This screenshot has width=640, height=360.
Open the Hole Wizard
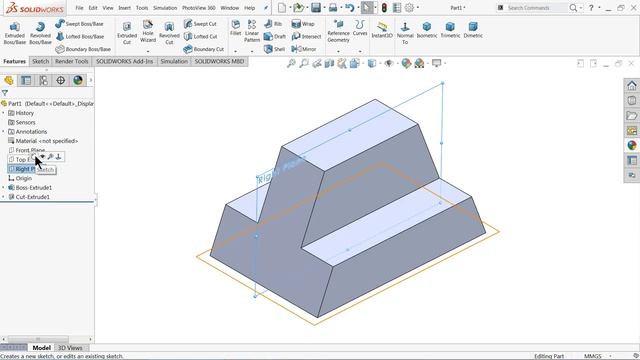tap(148, 31)
